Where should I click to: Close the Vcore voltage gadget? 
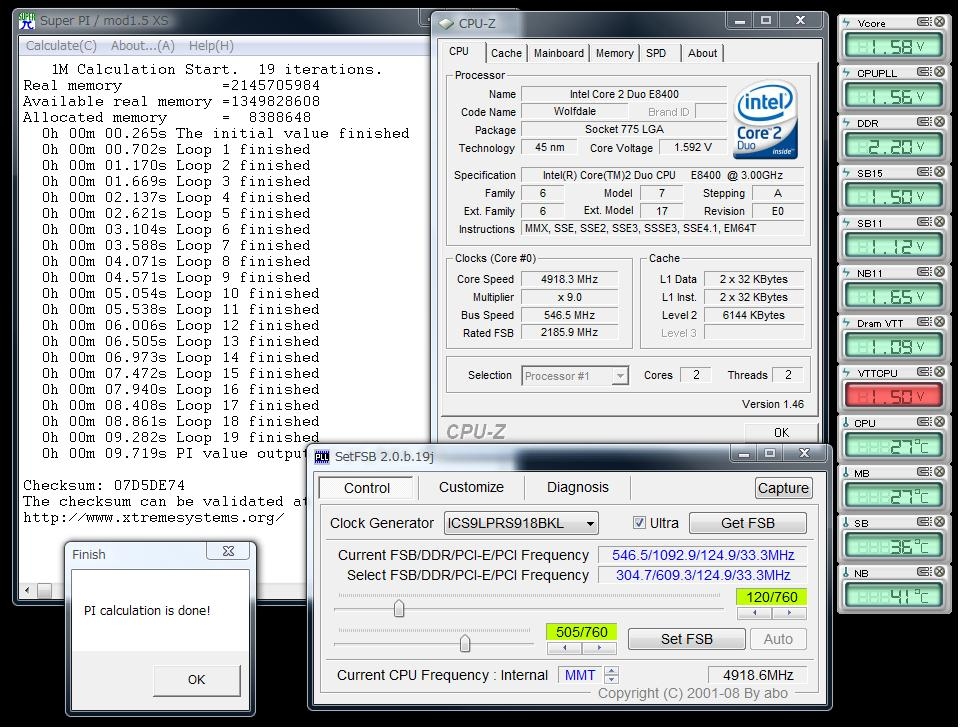[939, 22]
